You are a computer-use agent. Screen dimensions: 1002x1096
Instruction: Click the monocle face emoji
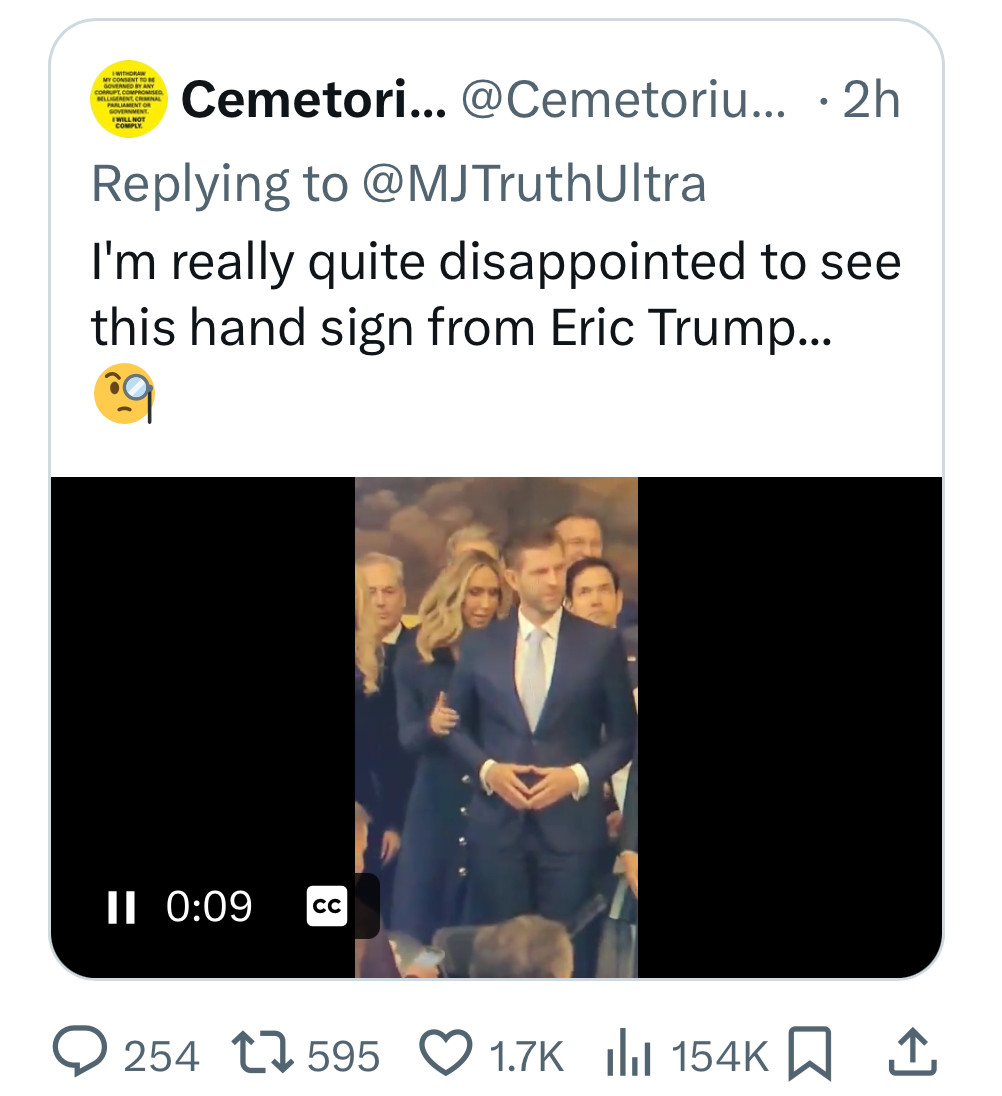(124, 393)
